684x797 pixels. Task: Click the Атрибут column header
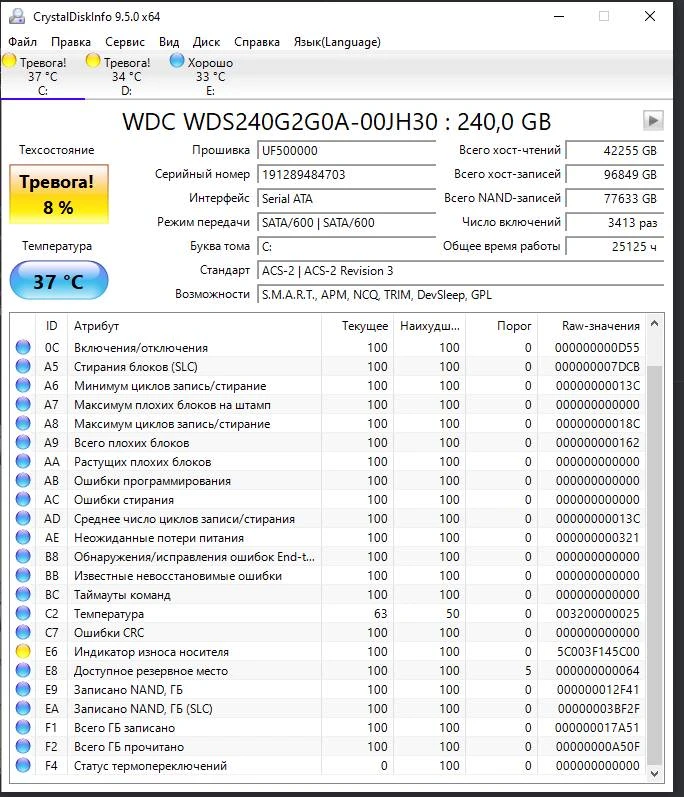[194, 325]
